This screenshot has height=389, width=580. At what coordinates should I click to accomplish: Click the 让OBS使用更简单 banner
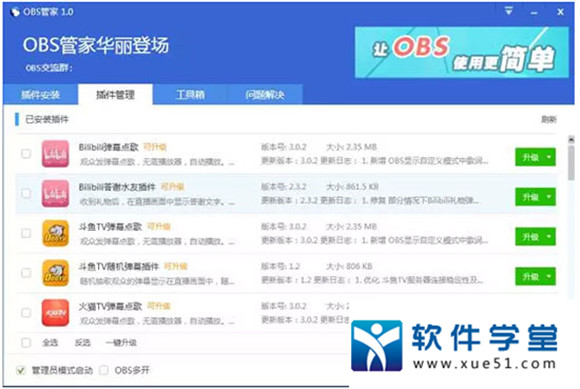click(462, 52)
